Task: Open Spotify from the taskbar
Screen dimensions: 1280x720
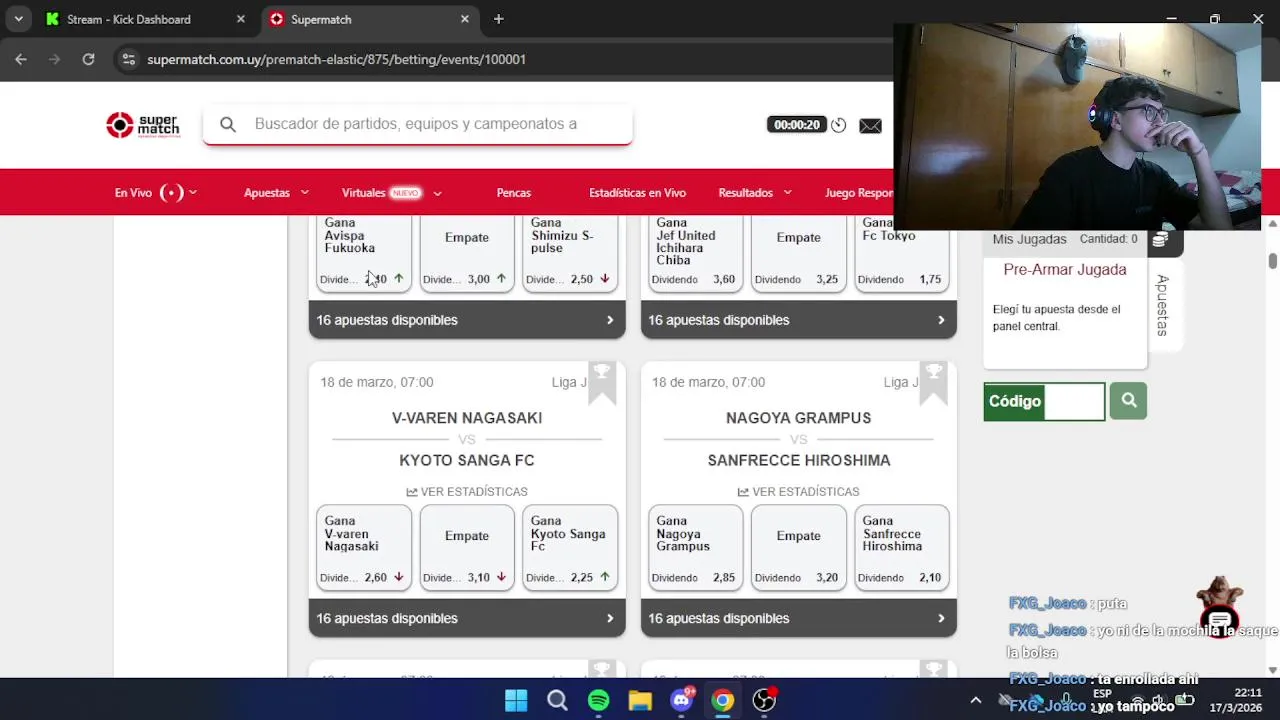Action: (599, 701)
